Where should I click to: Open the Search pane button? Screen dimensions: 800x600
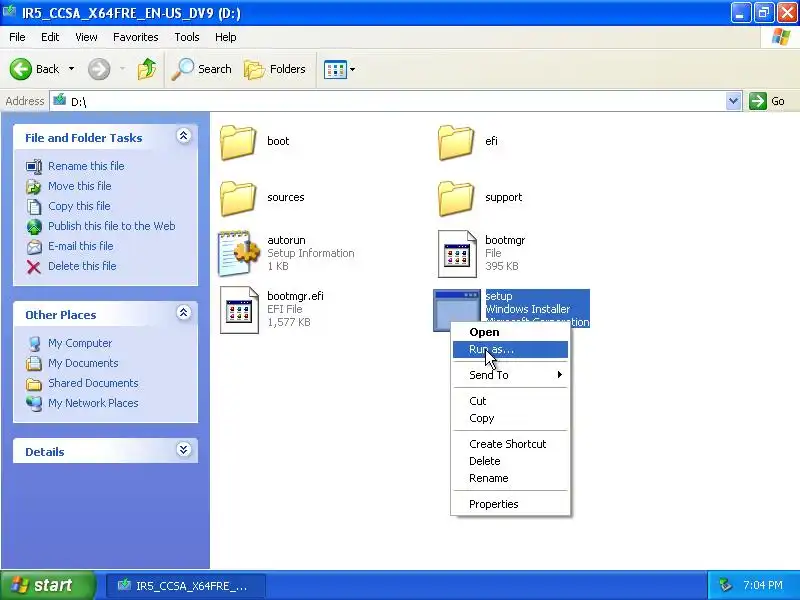pyautogui.click(x=202, y=69)
